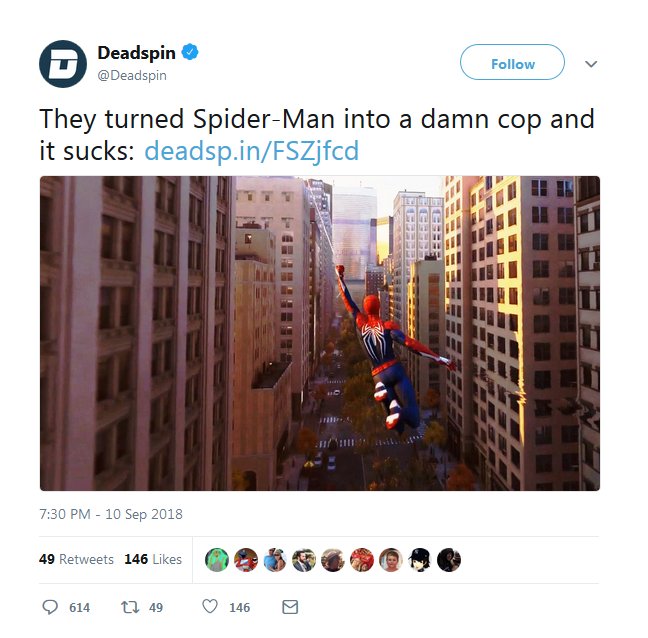Click the reply speech bubble icon
Viewport: 648px width, 638px height.
tap(50, 607)
